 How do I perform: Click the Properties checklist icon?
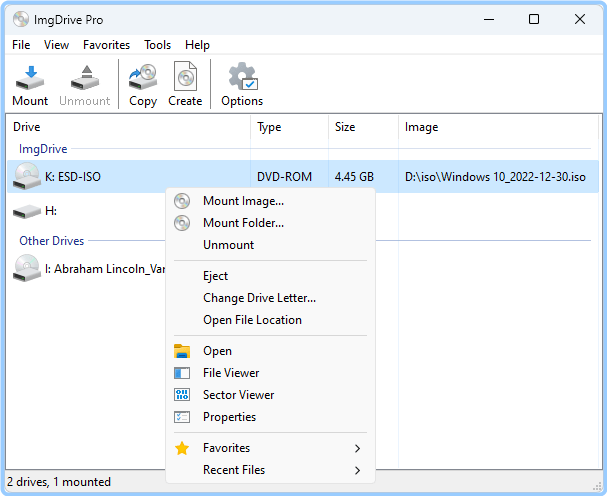coord(182,417)
